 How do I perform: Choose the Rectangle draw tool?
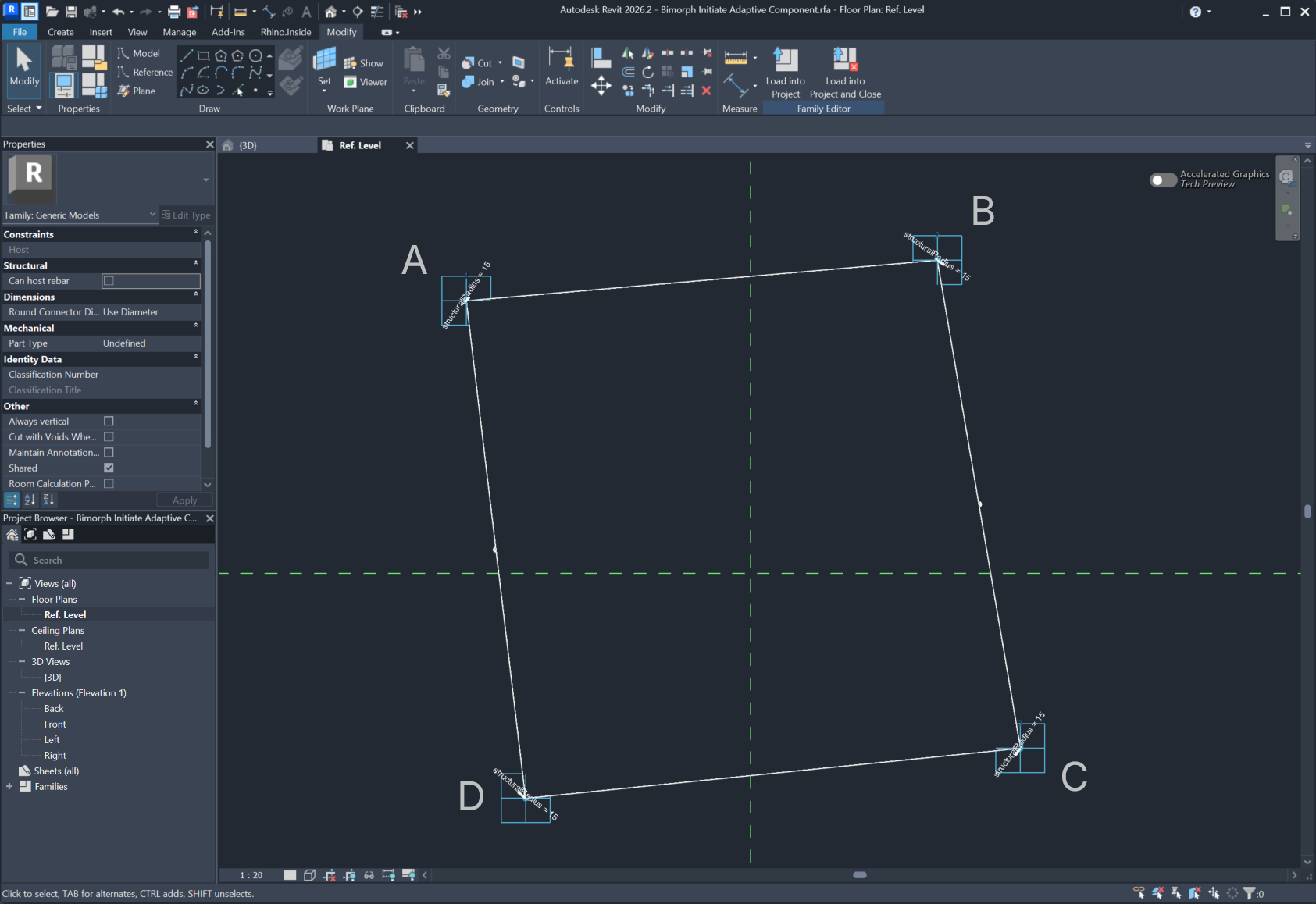pyautogui.click(x=204, y=55)
